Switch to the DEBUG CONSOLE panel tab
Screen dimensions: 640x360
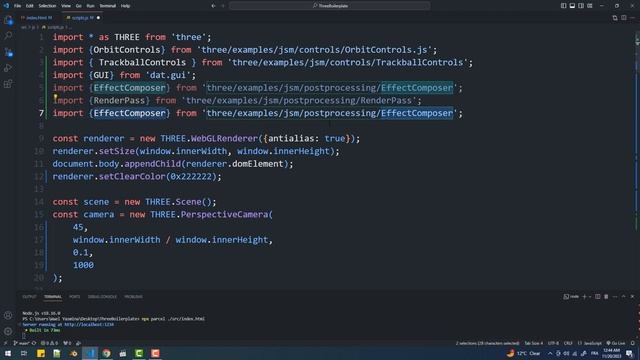(x=102, y=297)
